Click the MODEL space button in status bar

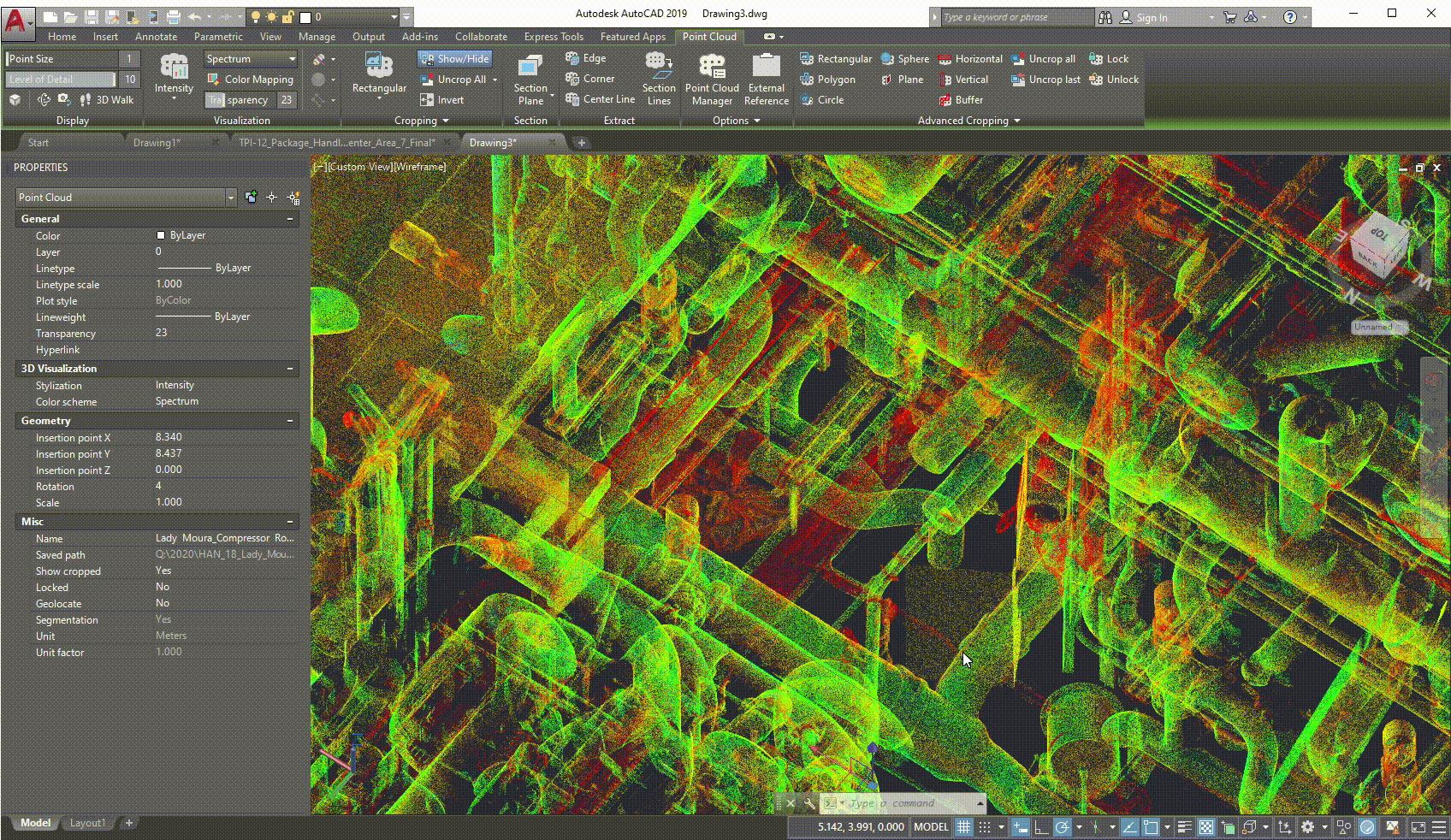pos(931,827)
